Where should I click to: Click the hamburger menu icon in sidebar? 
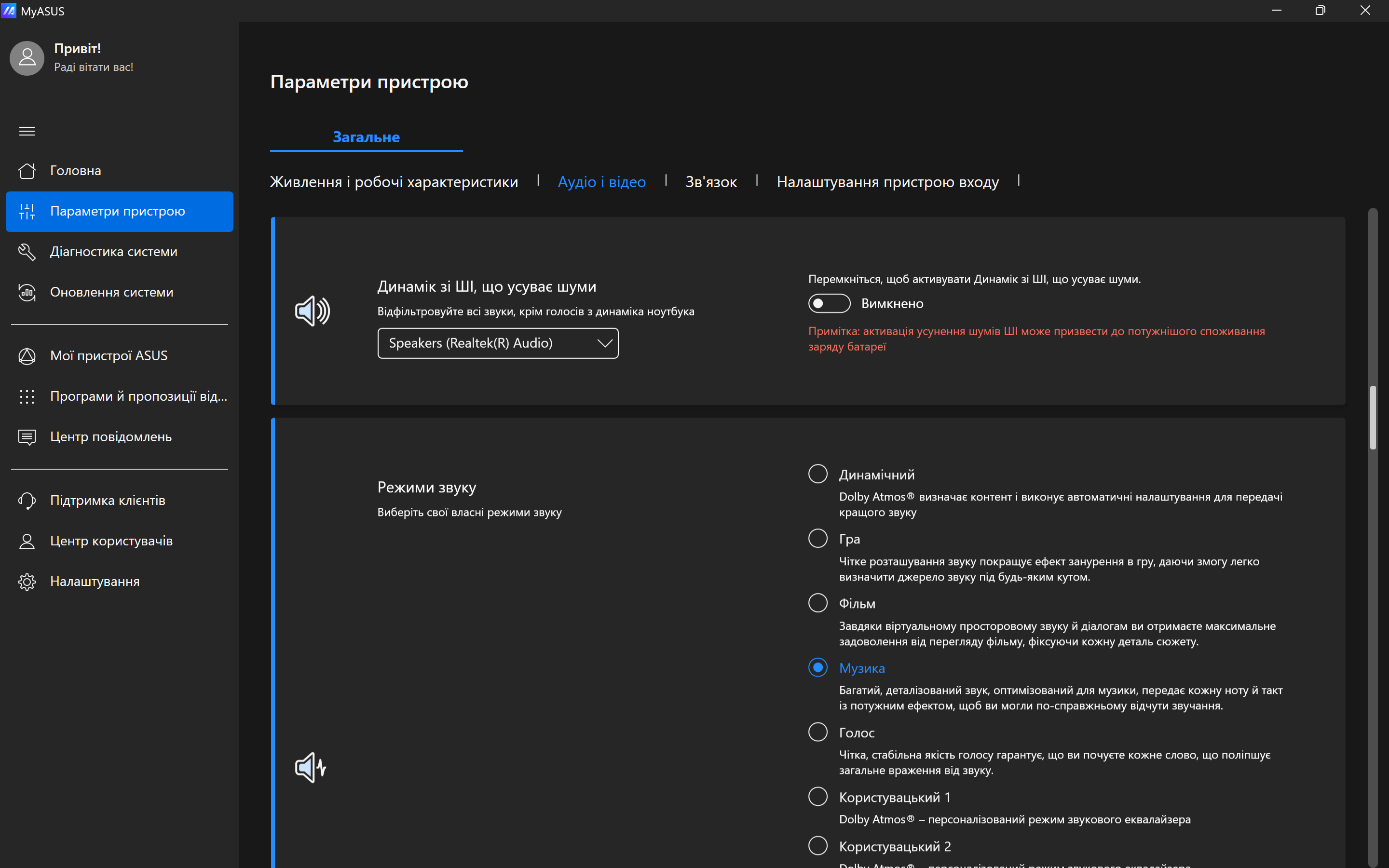27,131
